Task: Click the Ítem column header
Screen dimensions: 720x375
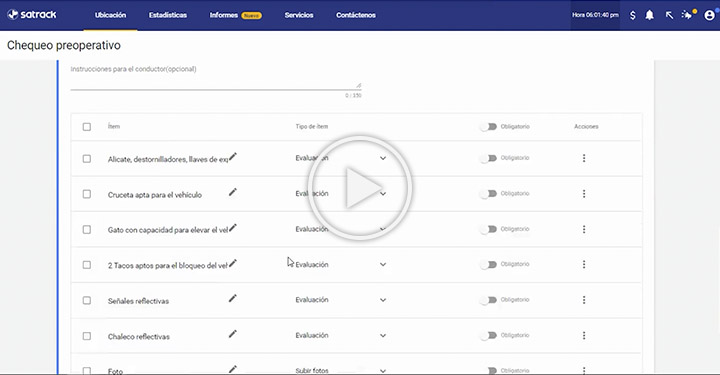Action: coord(113,126)
